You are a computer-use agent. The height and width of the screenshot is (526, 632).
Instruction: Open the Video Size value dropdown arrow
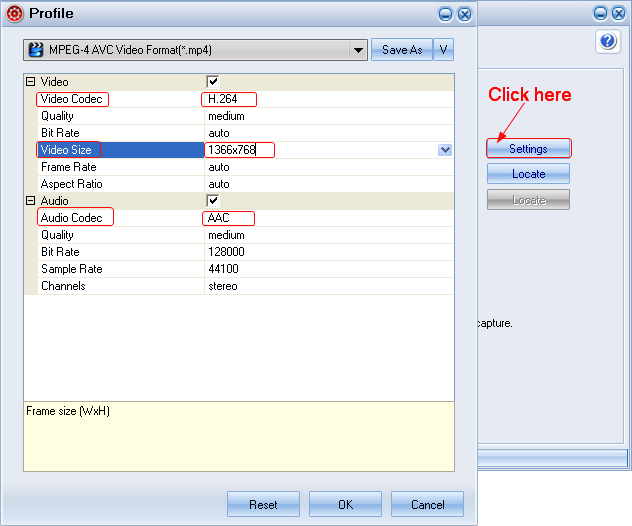(x=445, y=150)
